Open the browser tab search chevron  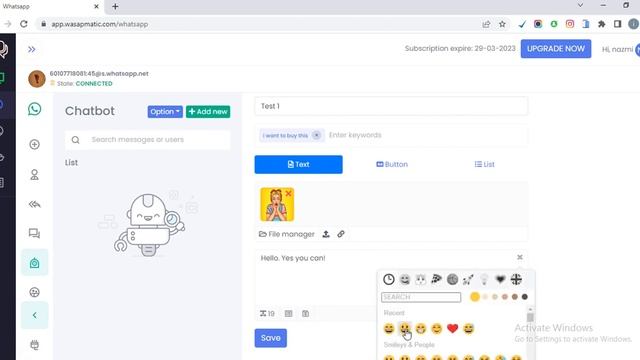coord(580,6)
